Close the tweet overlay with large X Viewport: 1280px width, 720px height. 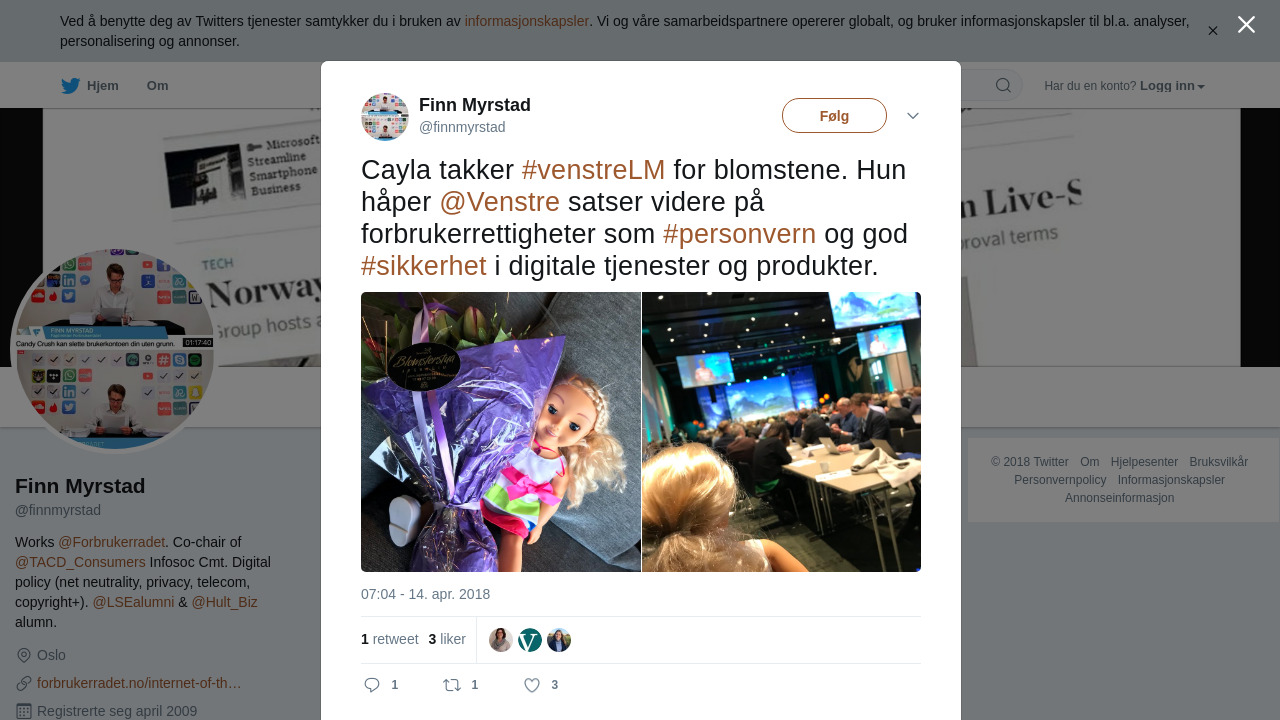click(x=1246, y=24)
